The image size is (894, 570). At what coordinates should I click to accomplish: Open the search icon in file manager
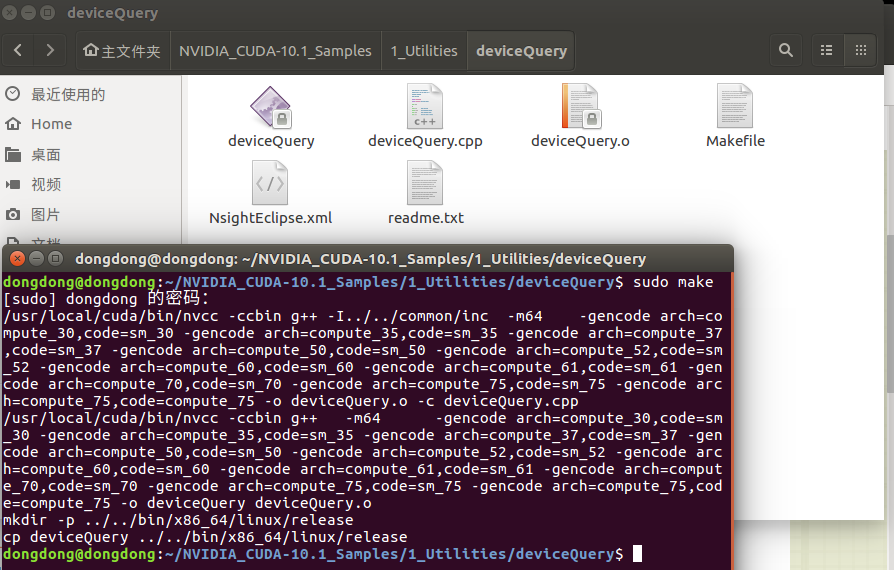pos(786,50)
